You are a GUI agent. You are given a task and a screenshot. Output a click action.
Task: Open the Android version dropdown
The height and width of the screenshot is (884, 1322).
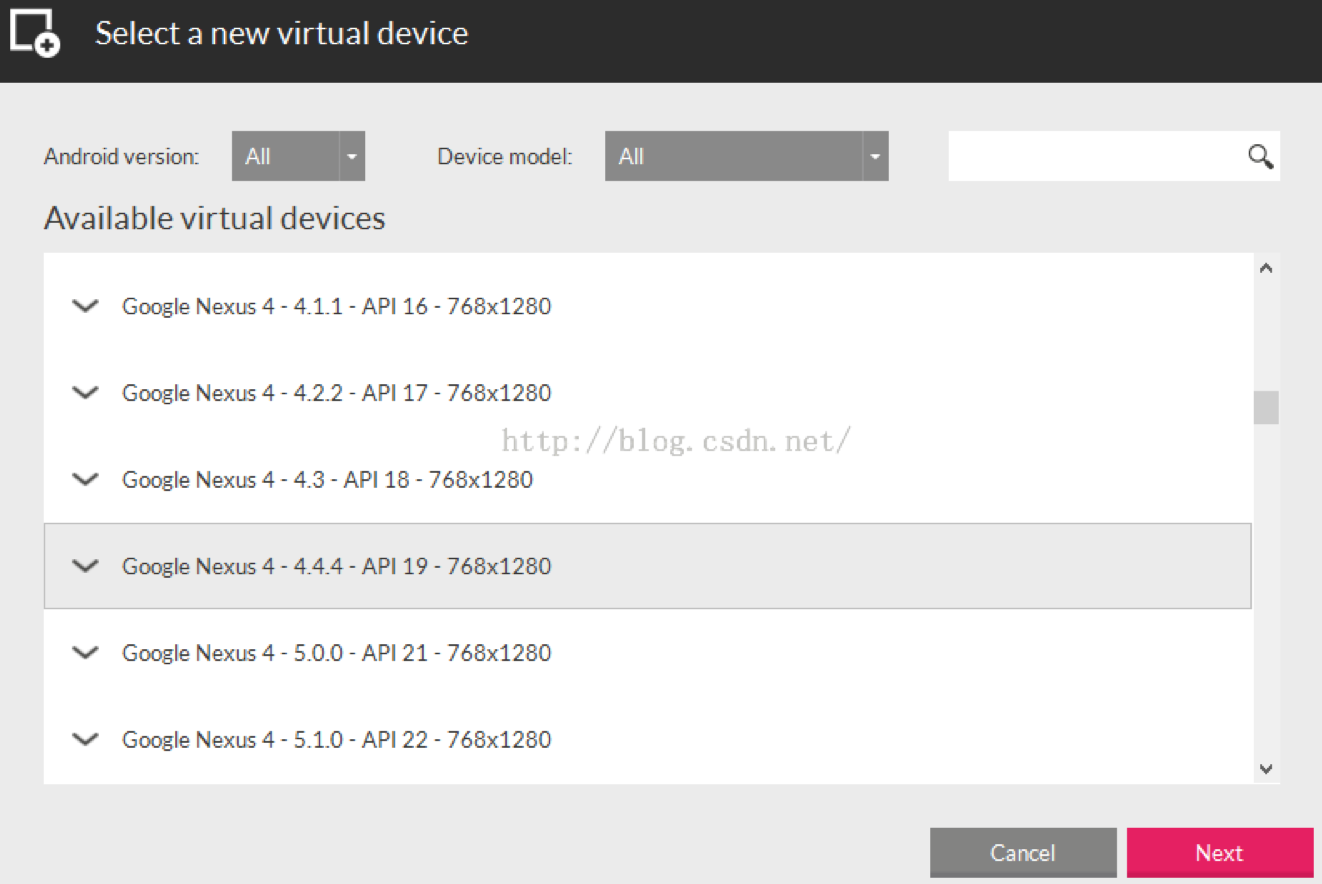point(298,156)
